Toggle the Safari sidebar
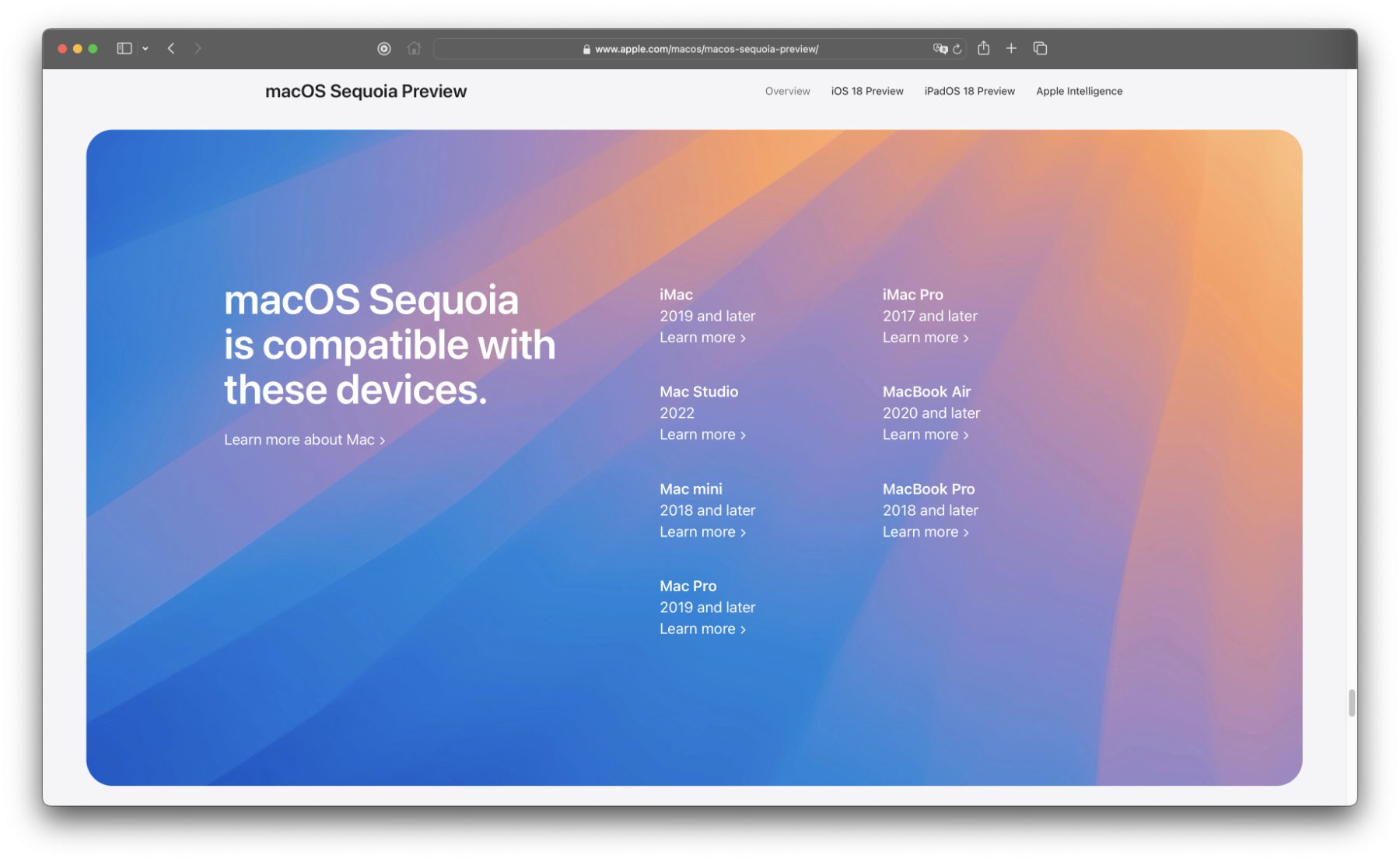 click(124, 48)
